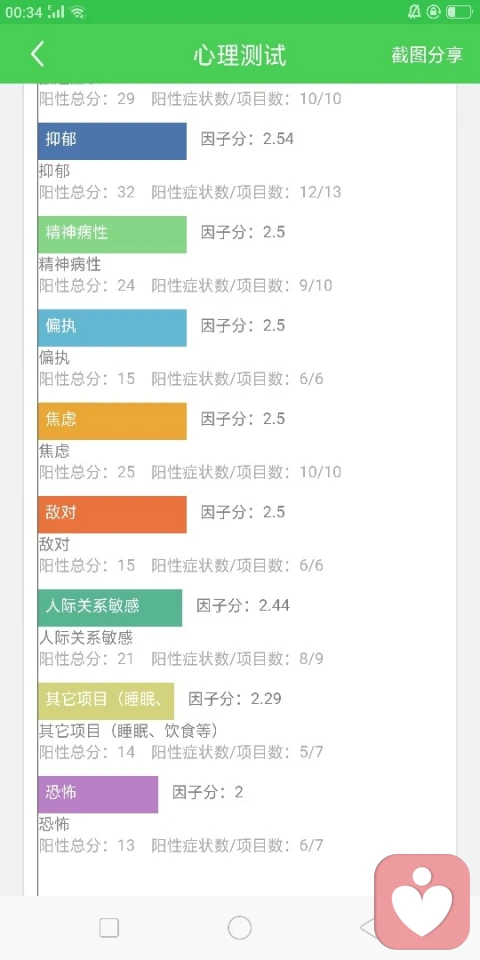Tap the 抑郁 因子分 2.54 score text

click(247, 139)
